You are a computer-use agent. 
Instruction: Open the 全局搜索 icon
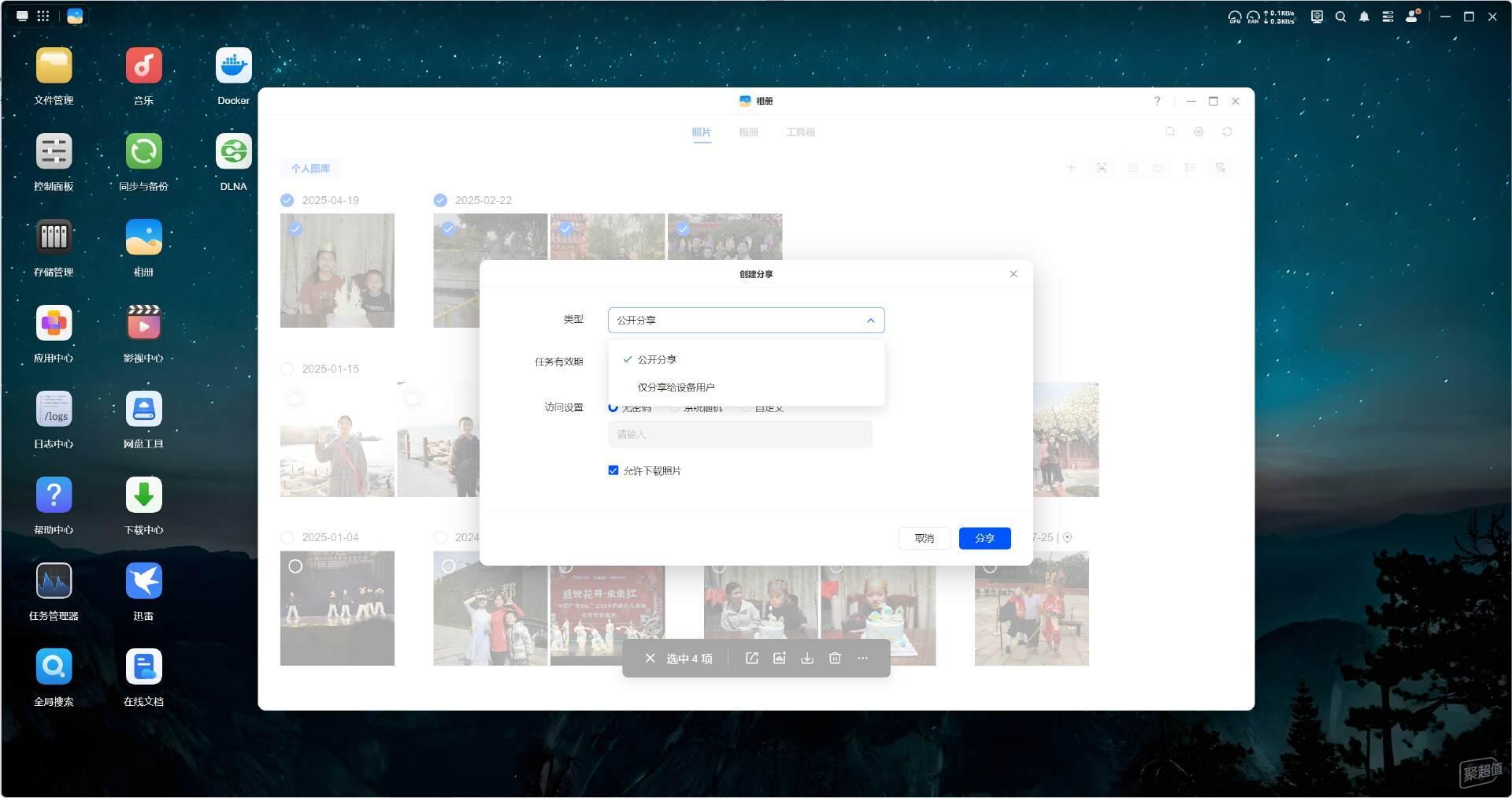click(54, 666)
